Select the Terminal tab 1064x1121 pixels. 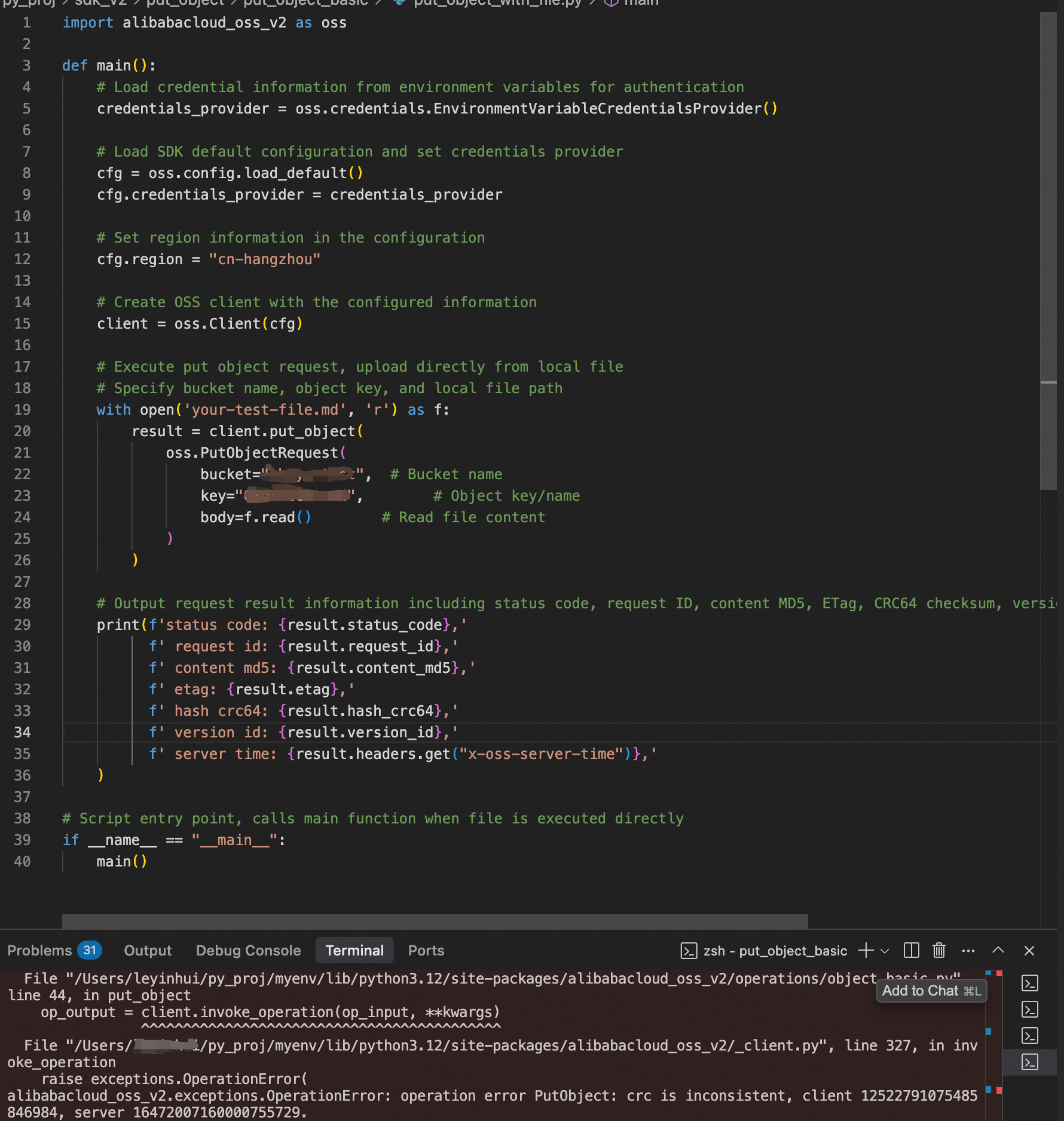point(354,951)
